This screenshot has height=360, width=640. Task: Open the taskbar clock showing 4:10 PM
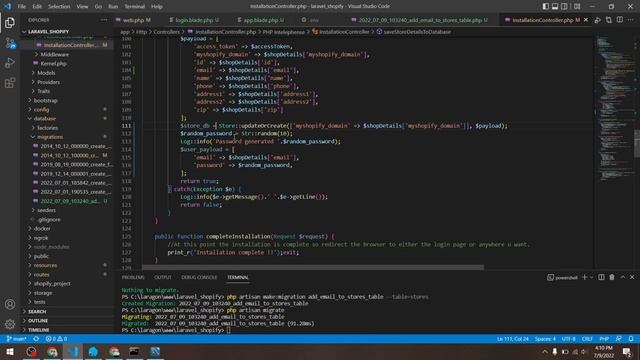click(604, 351)
